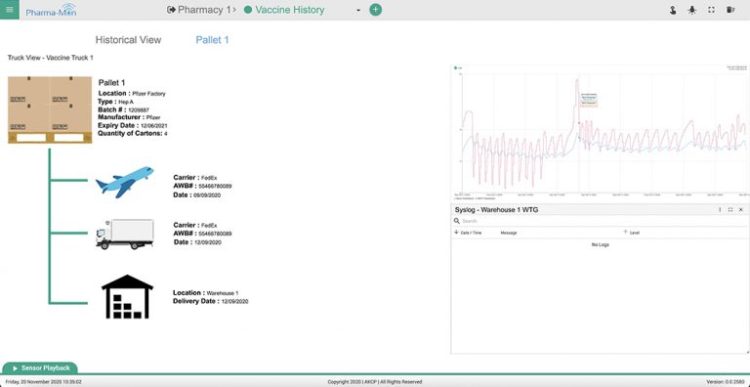Viewport: 750px width, 387px height.
Task: Open the hamburger main menu
Action: pyautogui.click(x=10, y=10)
